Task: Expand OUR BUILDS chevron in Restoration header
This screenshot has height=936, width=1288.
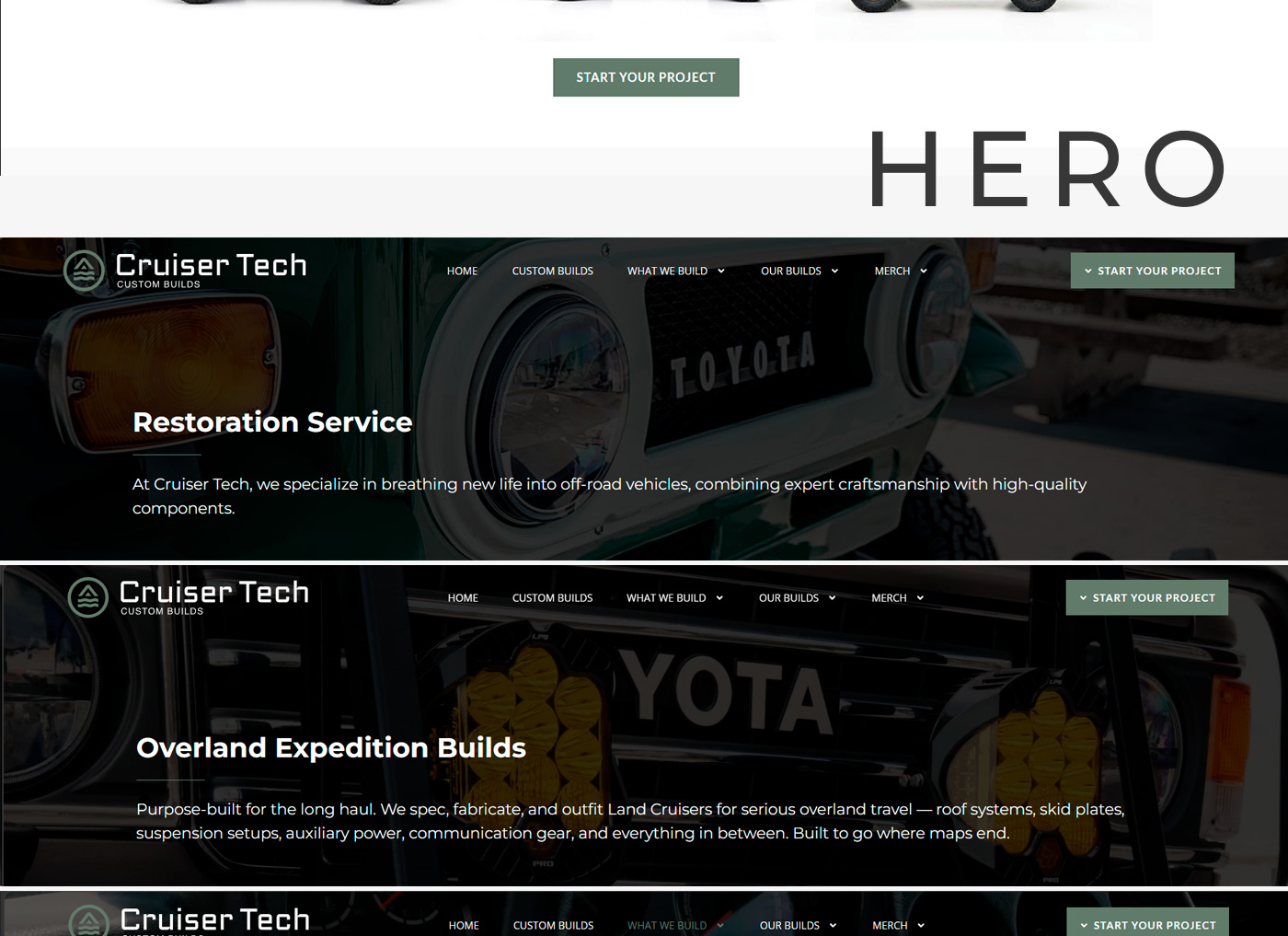Action: [x=834, y=271]
